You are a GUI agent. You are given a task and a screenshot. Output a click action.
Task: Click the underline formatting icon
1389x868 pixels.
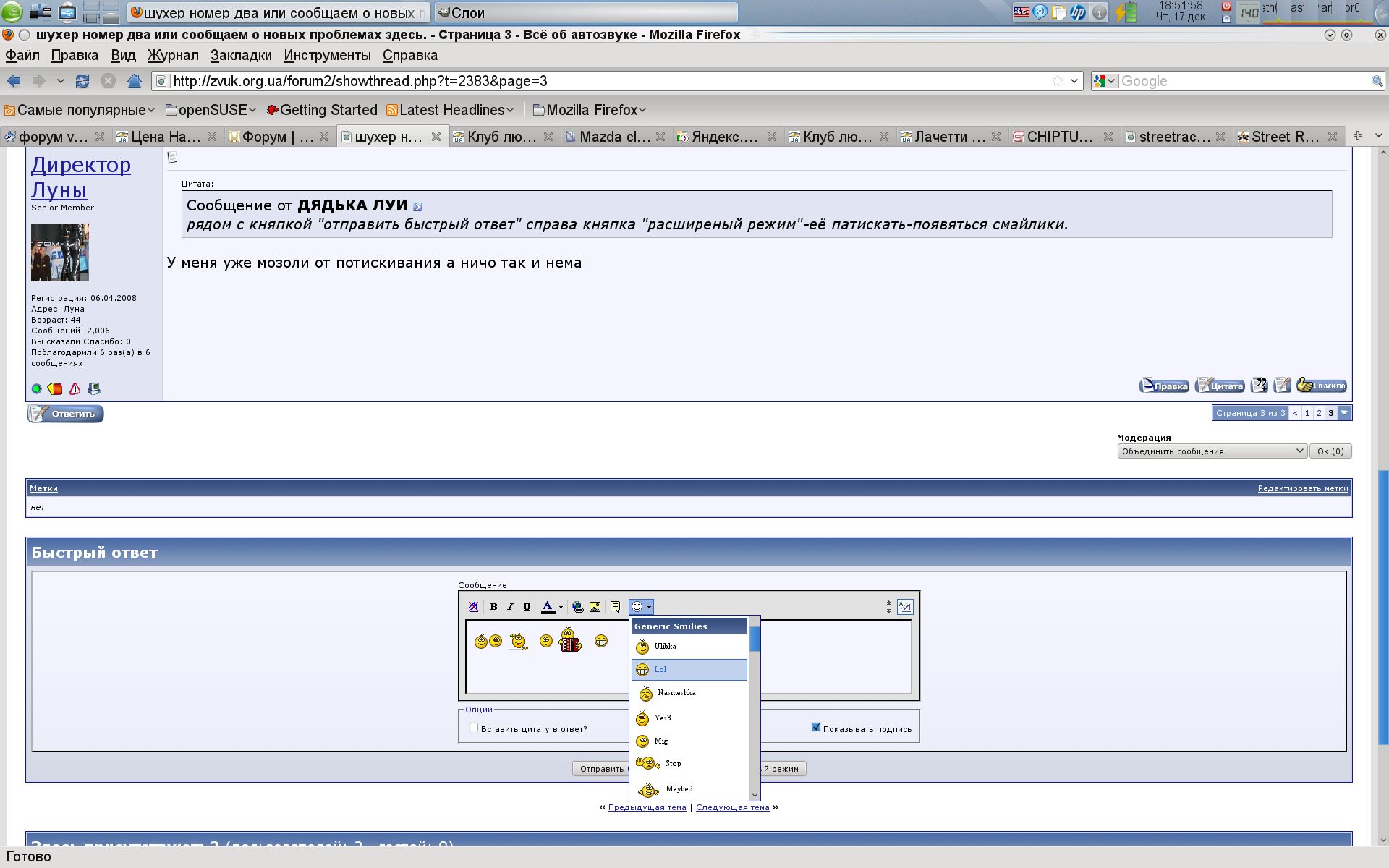527,607
